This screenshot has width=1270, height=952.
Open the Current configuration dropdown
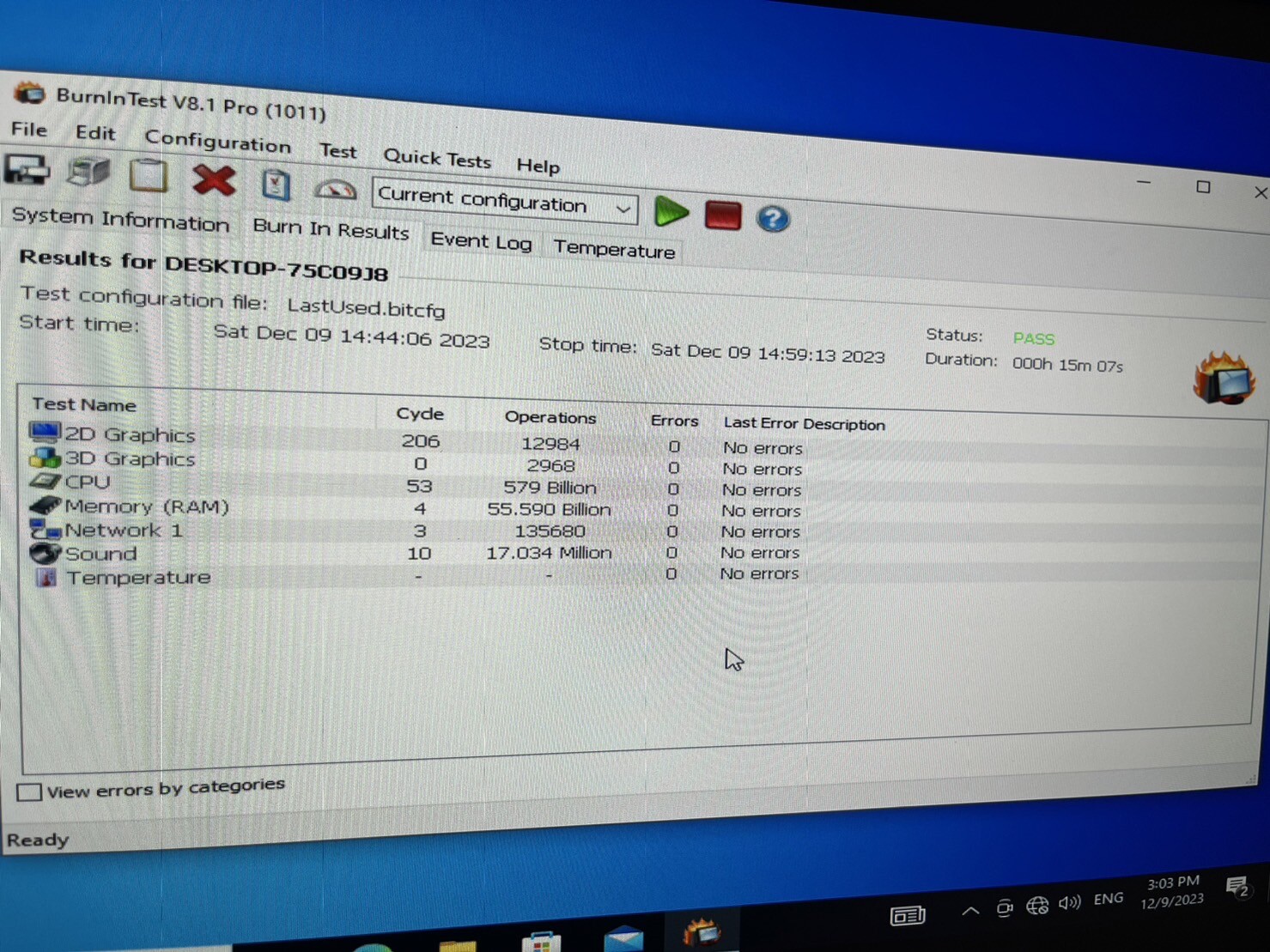click(x=505, y=202)
